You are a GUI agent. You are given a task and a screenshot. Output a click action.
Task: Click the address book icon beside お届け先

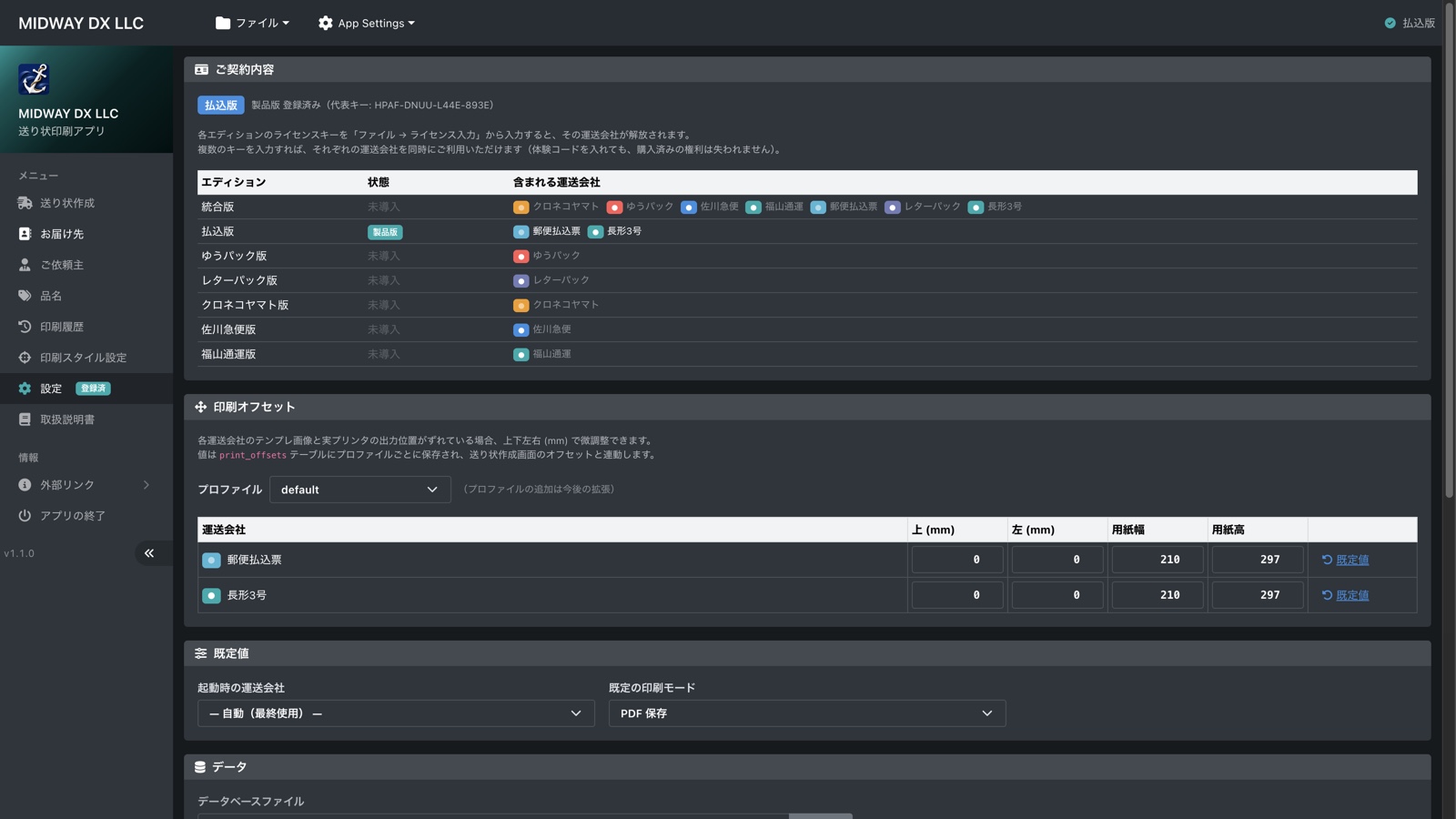(x=25, y=234)
